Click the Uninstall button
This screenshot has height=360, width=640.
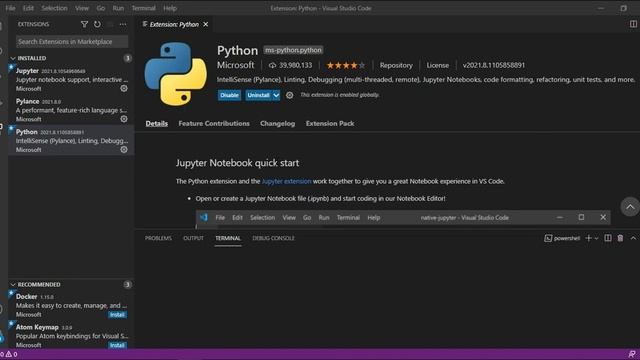pos(258,95)
